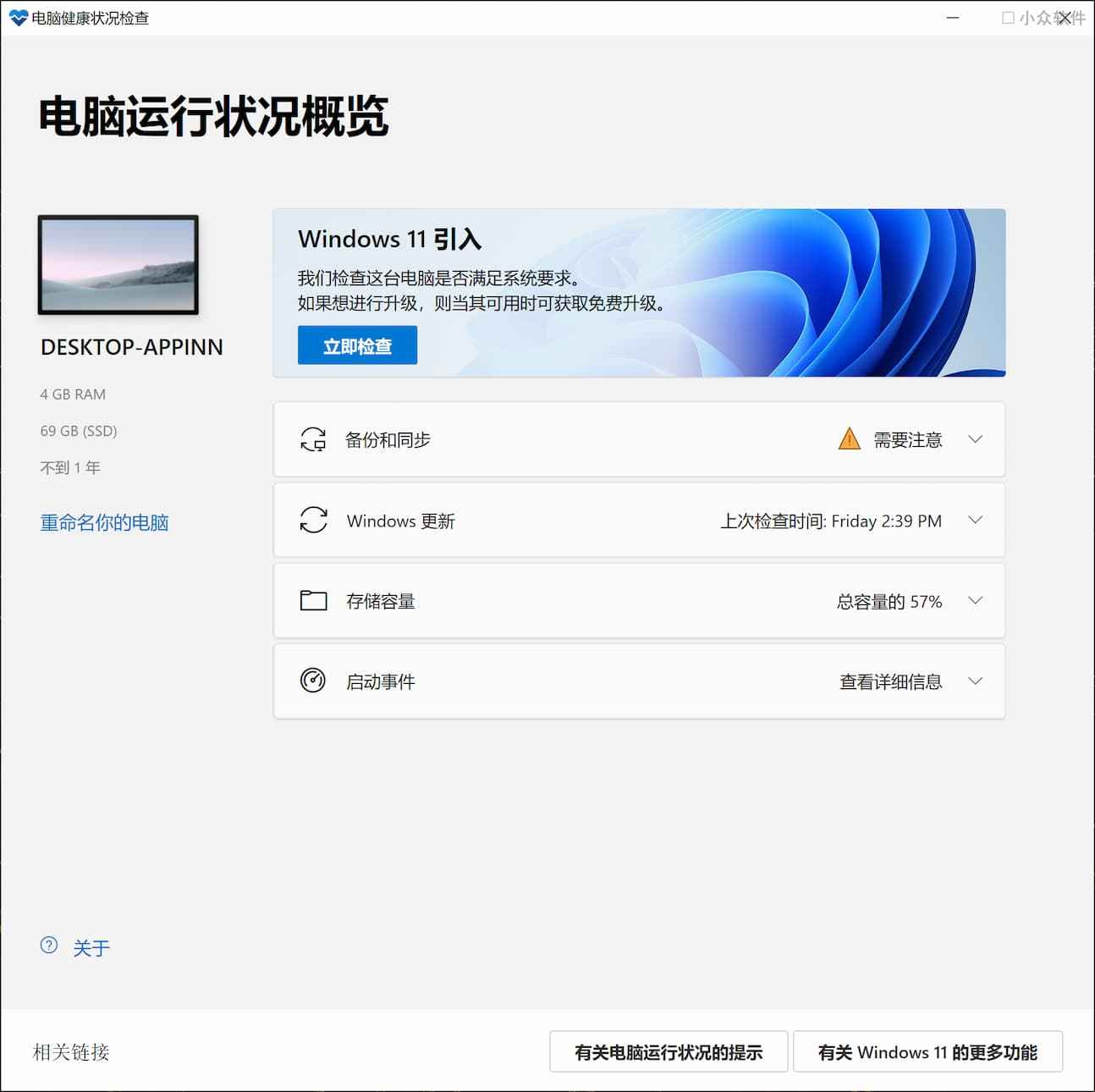Click the PC Health Check heart icon
Image resolution: width=1095 pixels, height=1092 pixels.
[x=18, y=18]
